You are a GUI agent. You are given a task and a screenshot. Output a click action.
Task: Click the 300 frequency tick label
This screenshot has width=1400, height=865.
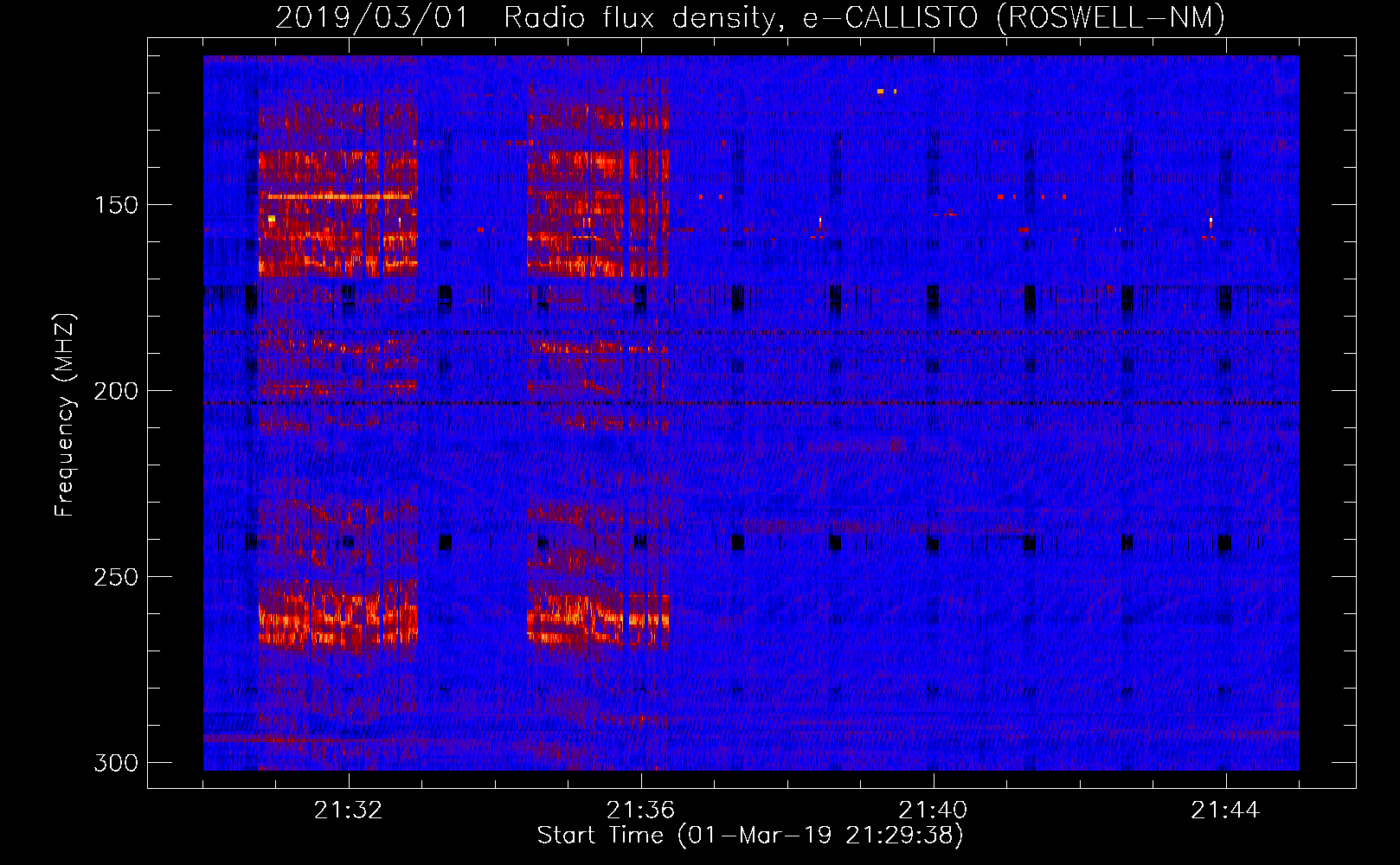116,763
